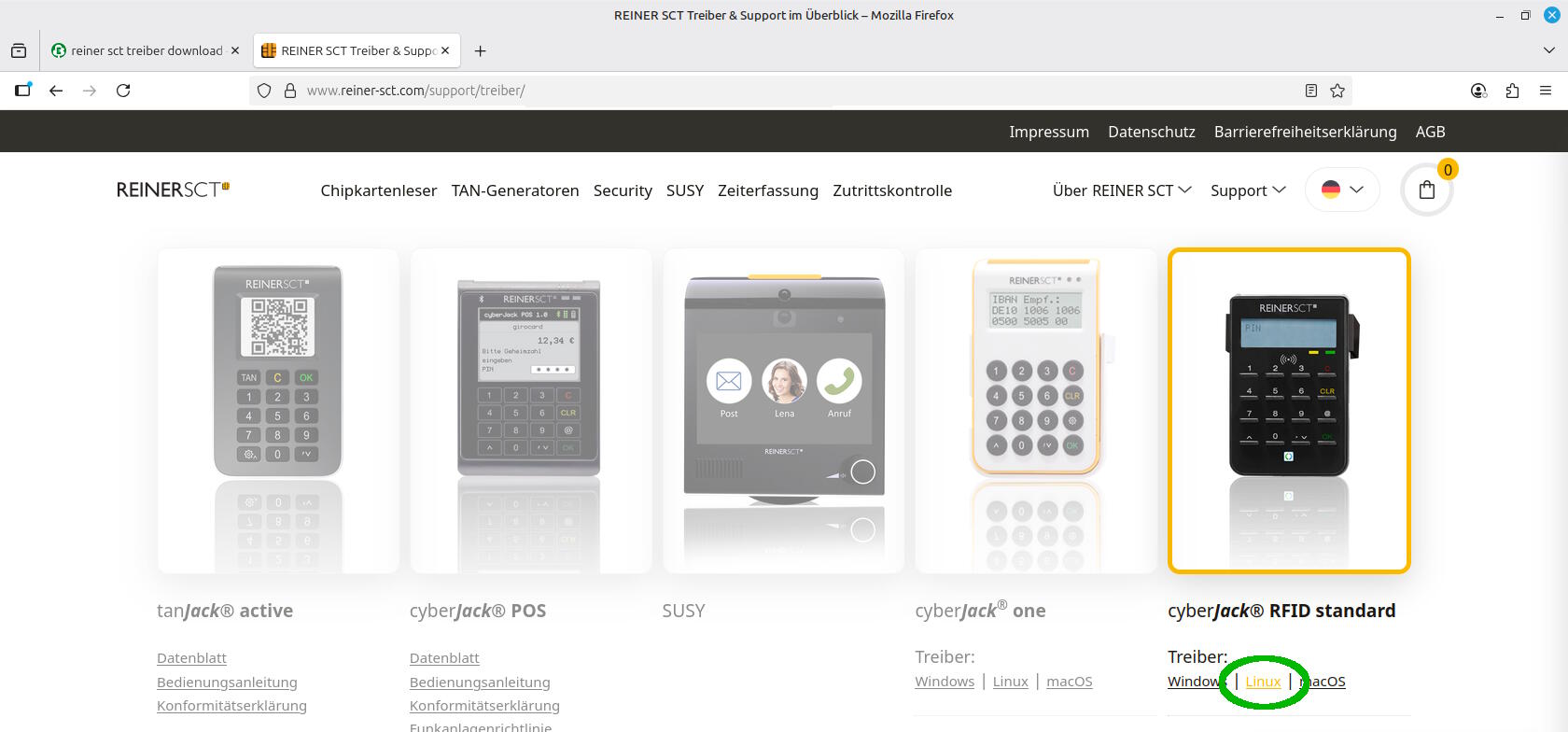
Task: Download cyberJack RFID standard Windows driver
Action: pyautogui.click(x=1197, y=682)
